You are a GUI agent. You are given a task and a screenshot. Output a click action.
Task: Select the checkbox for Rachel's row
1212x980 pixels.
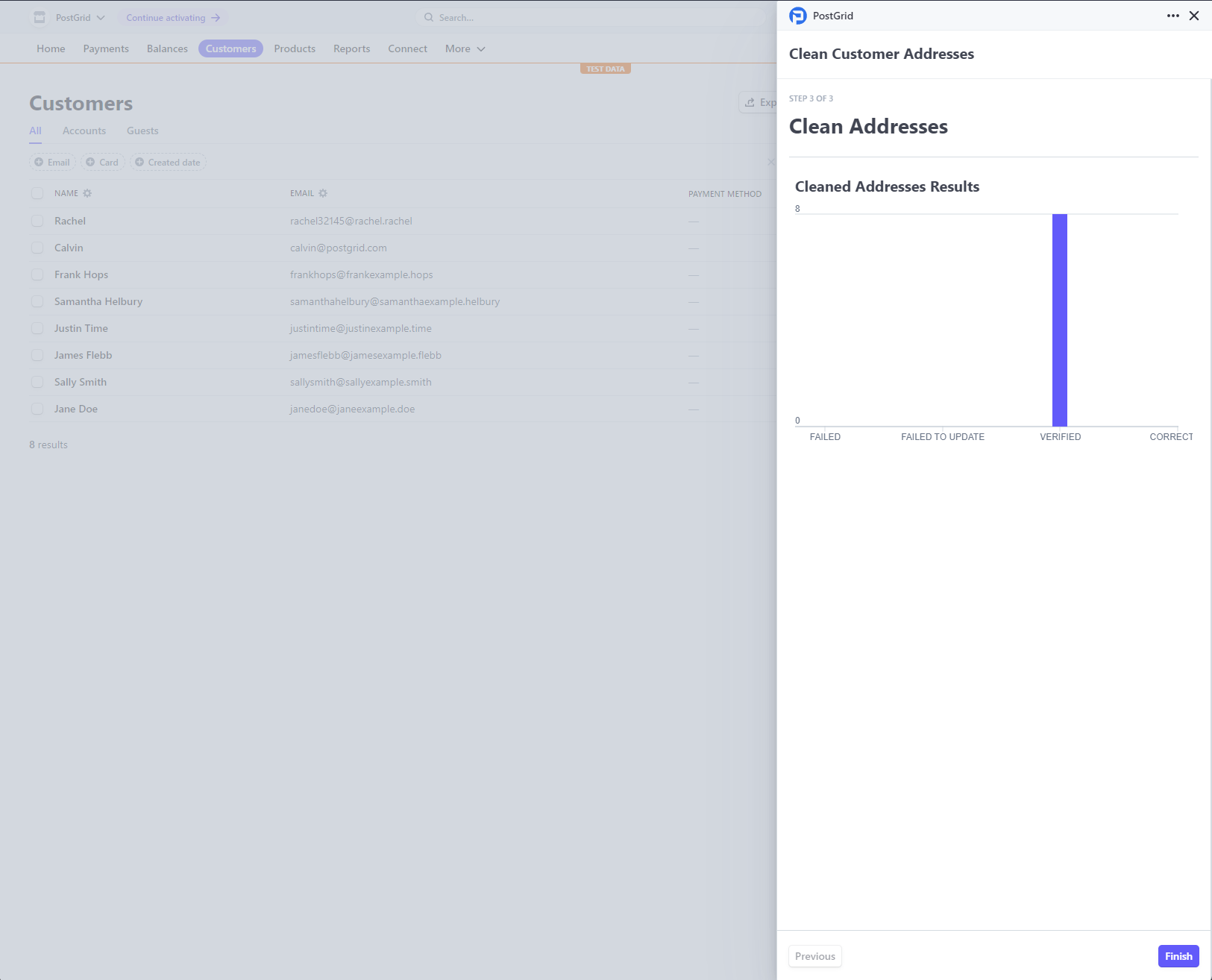point(37,221)
